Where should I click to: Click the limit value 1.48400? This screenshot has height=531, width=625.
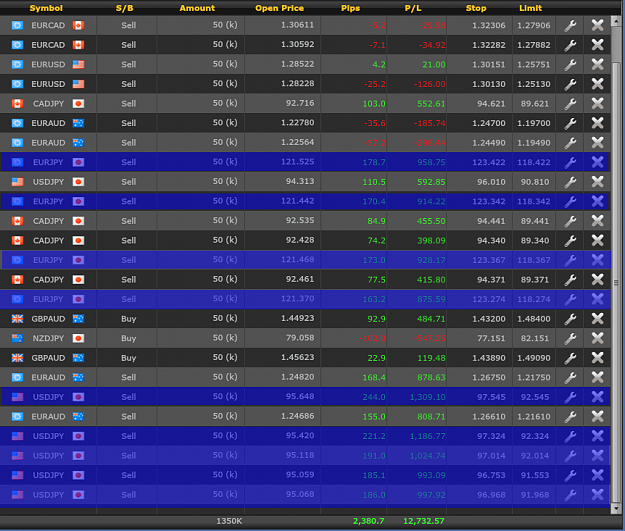click(534, 319)
